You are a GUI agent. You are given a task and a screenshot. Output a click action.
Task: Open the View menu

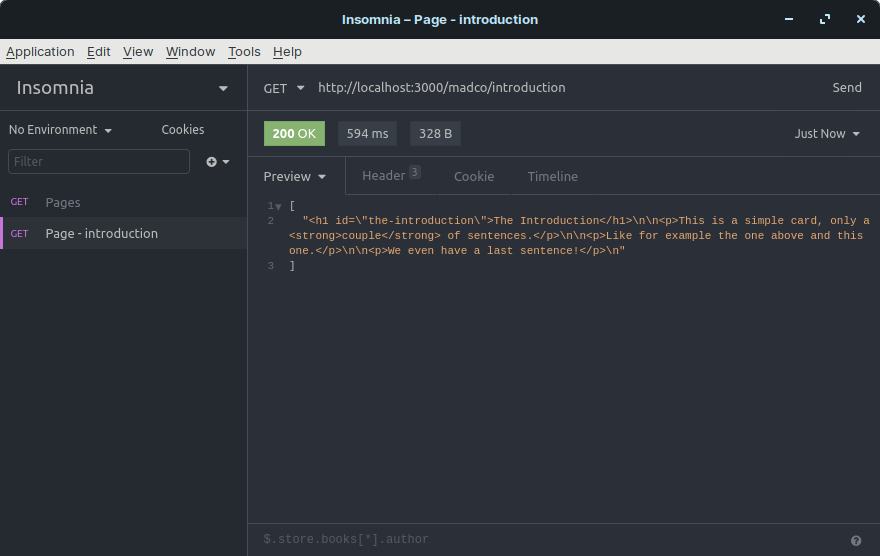138,52
